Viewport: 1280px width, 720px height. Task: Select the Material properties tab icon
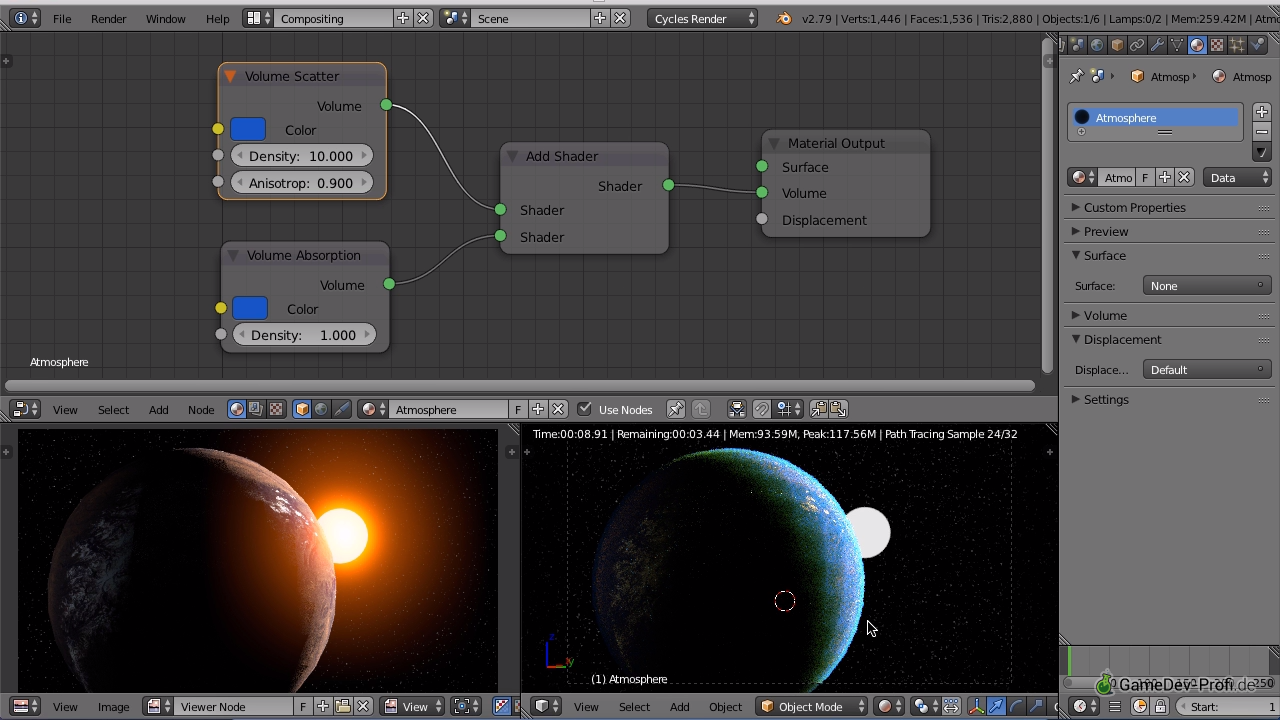[1197, 45]
